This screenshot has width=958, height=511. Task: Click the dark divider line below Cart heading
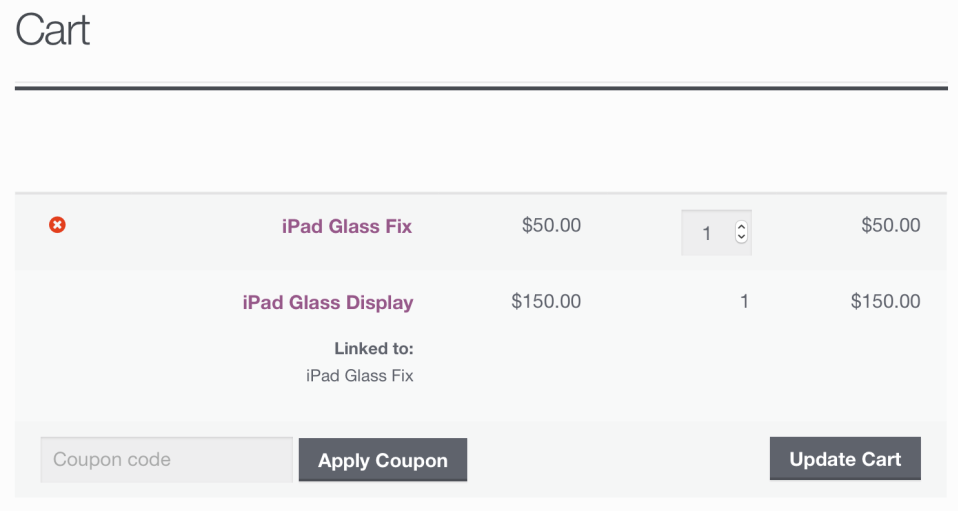[480, 88]
